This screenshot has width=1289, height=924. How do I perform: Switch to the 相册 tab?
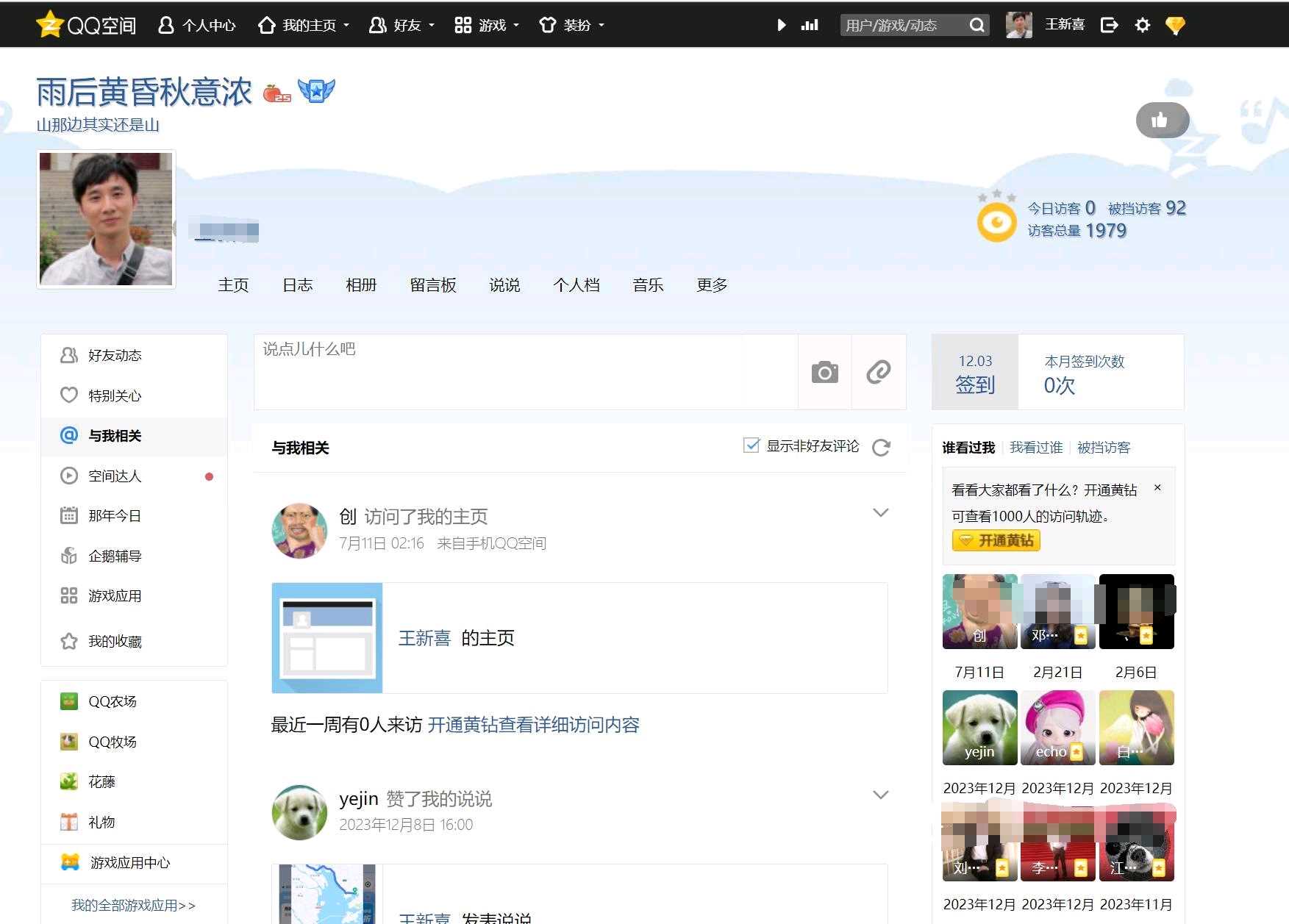click(361, 285)
